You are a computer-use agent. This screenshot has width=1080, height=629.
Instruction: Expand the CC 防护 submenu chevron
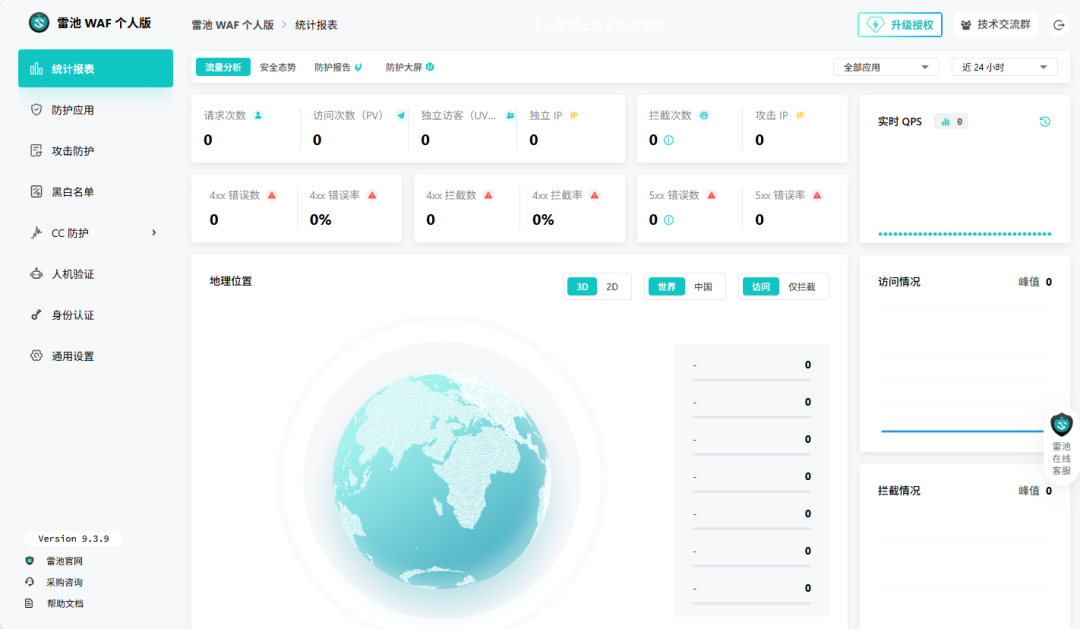[154, 233]
